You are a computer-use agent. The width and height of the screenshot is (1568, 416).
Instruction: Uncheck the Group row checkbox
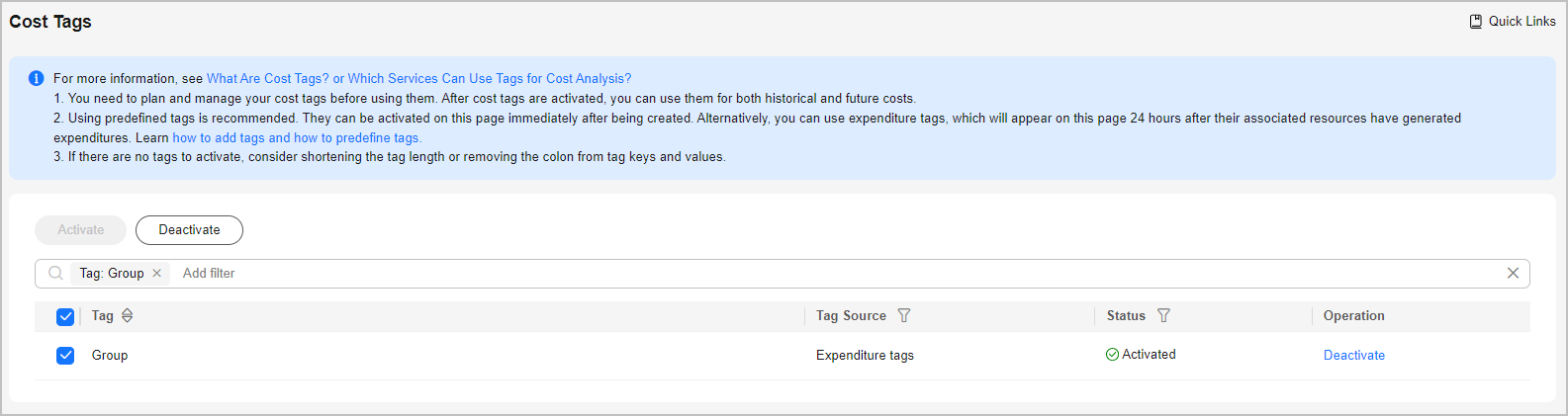coord(65,355)
